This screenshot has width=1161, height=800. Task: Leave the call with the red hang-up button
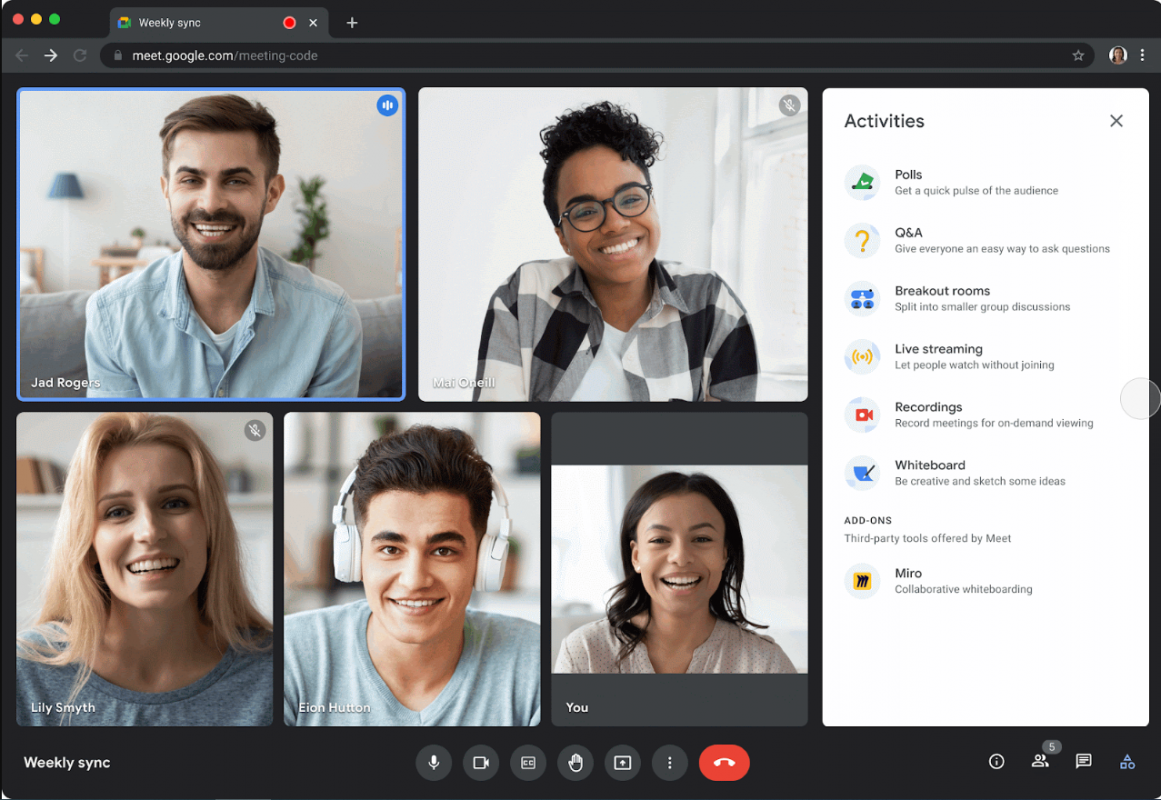(x=724, y=762)
